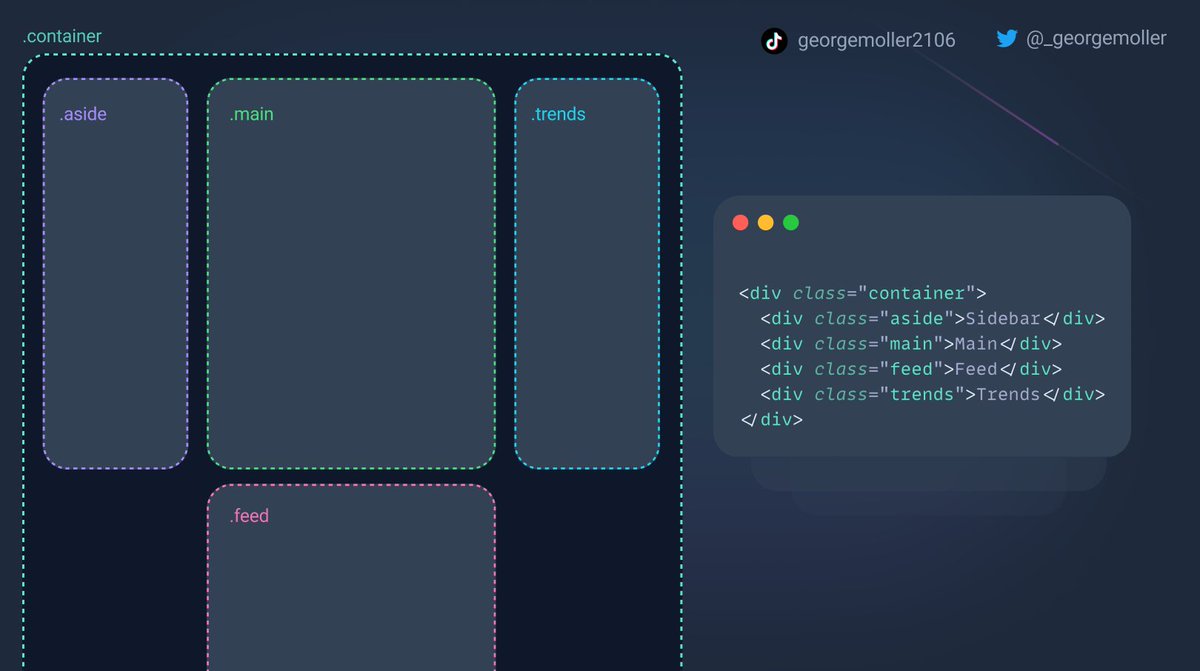Screen dimensions: 1200x671
Task: Click the georgemoller2106 TikTok username
Action: pyautogui.click(x=876, y=40)
